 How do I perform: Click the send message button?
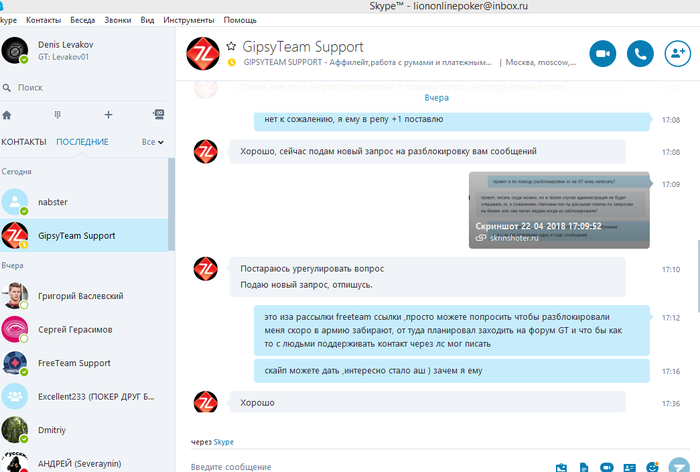click(679, 465)
